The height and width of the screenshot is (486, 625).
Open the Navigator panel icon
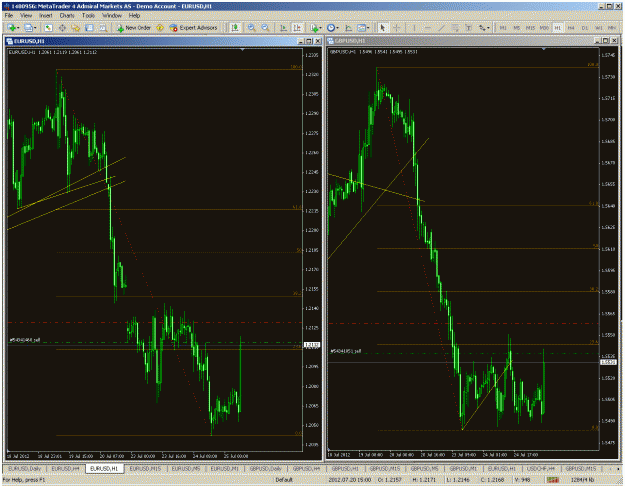click(x=76, y=28)
